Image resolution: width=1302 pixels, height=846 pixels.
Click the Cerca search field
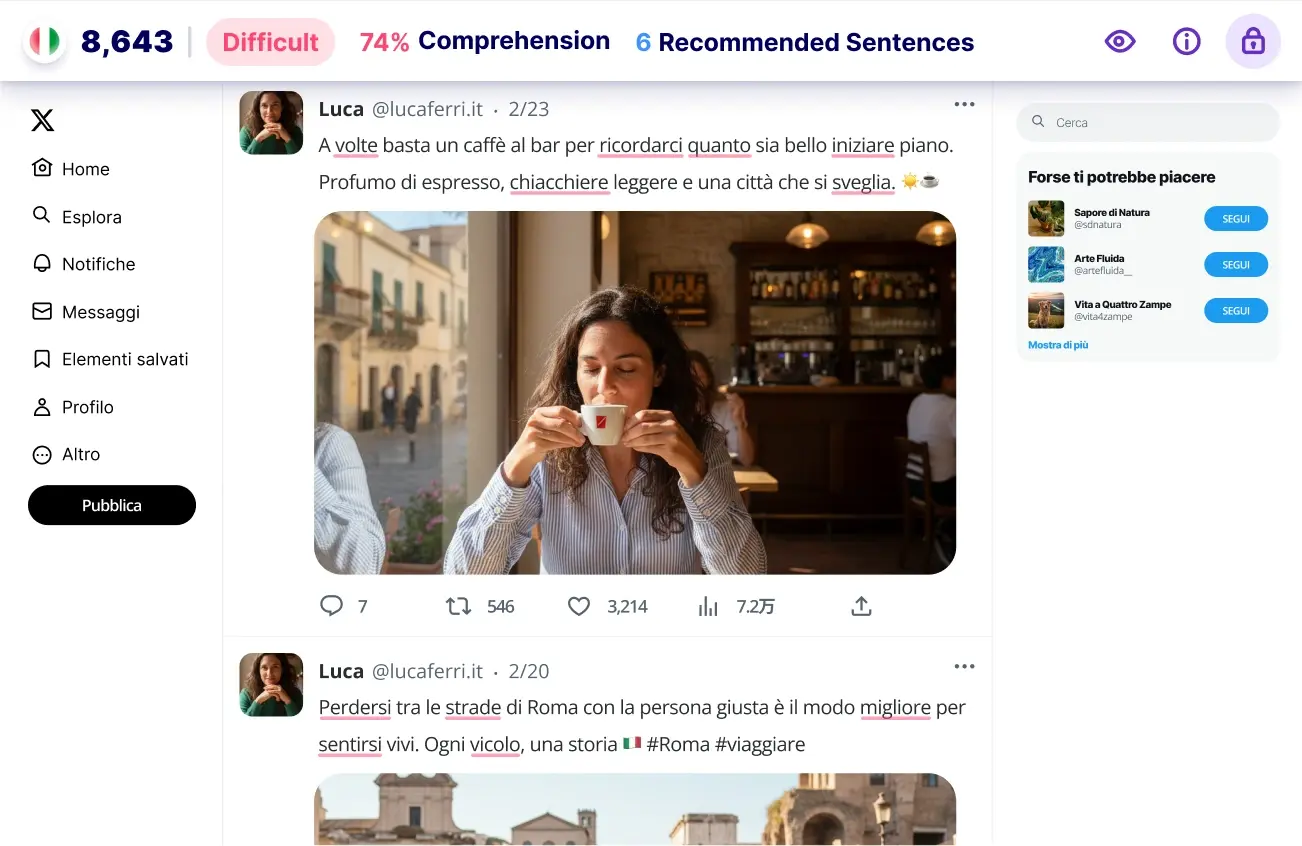coord(1148,122)
